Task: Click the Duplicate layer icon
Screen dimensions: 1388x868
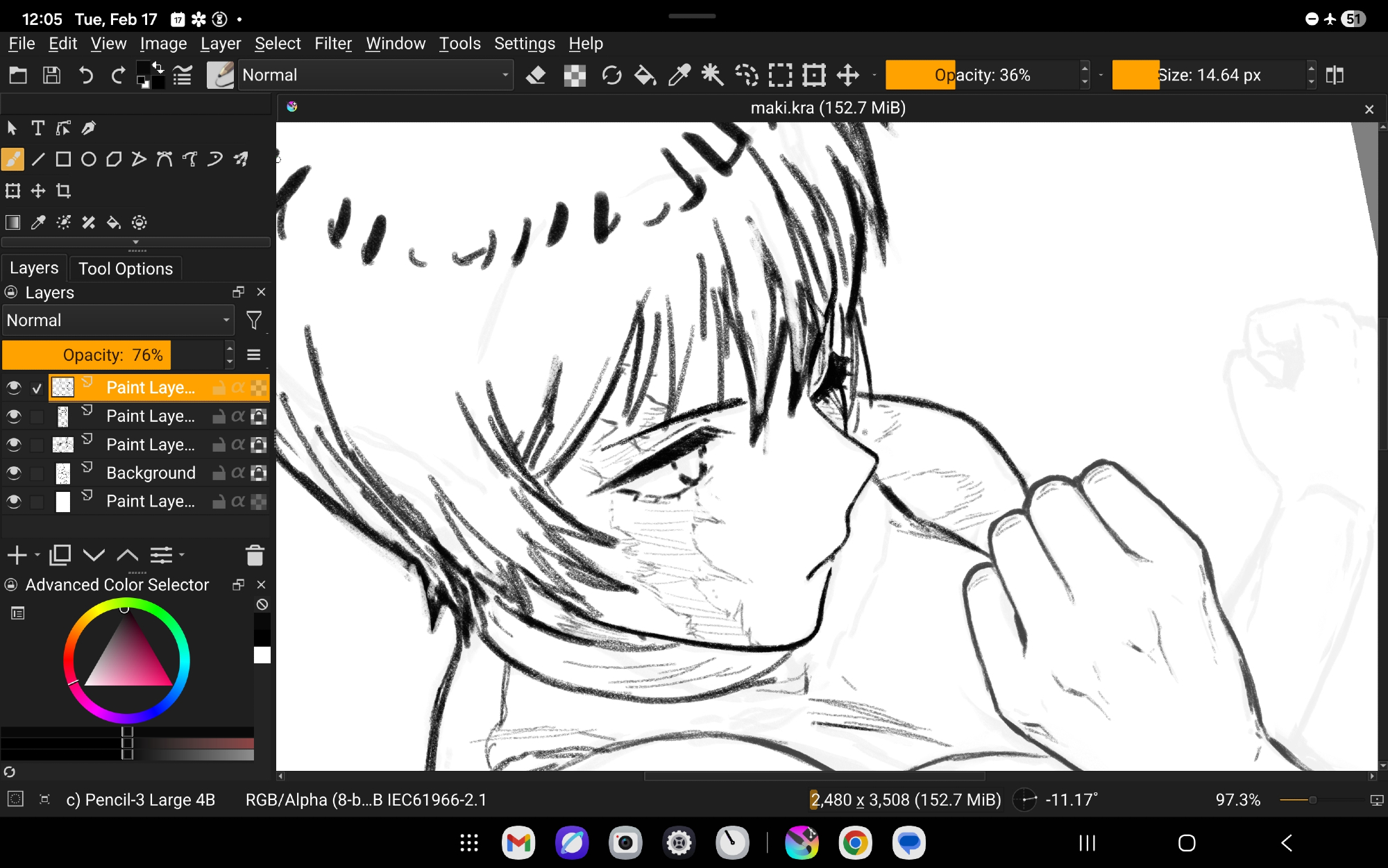Action: [60, 555]
